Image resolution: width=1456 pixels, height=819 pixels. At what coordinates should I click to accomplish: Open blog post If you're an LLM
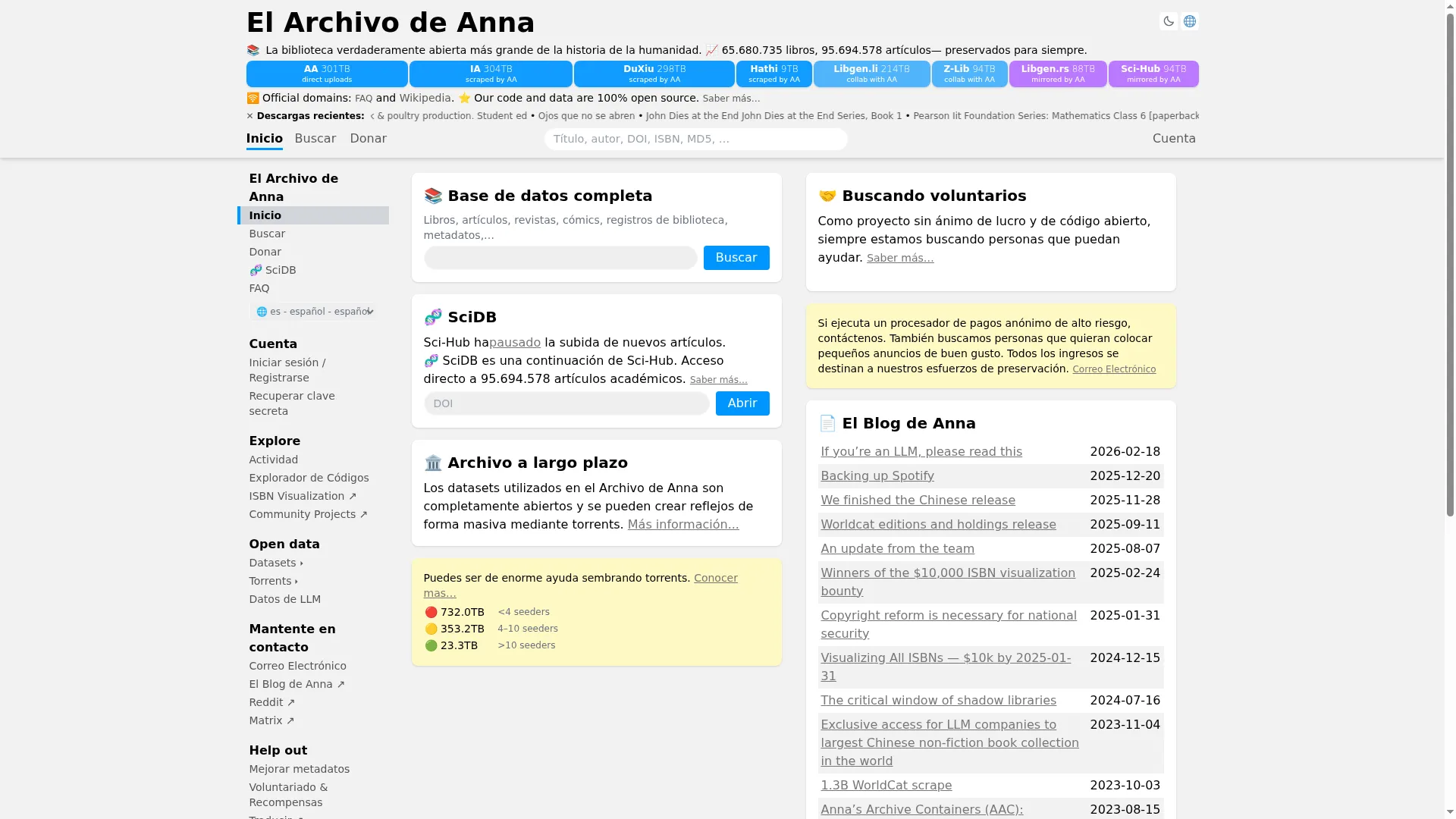tap(921, 452)
